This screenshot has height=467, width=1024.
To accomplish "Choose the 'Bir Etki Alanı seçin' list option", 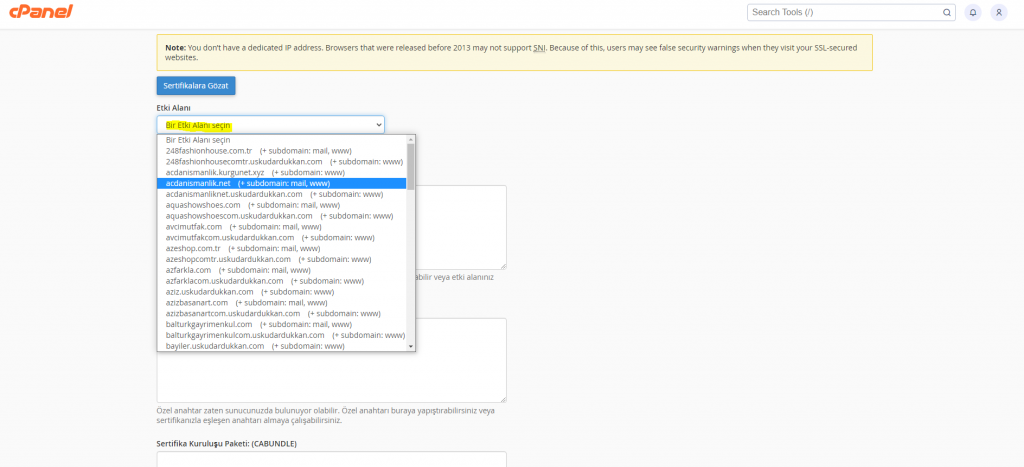I will pos(281,140).
